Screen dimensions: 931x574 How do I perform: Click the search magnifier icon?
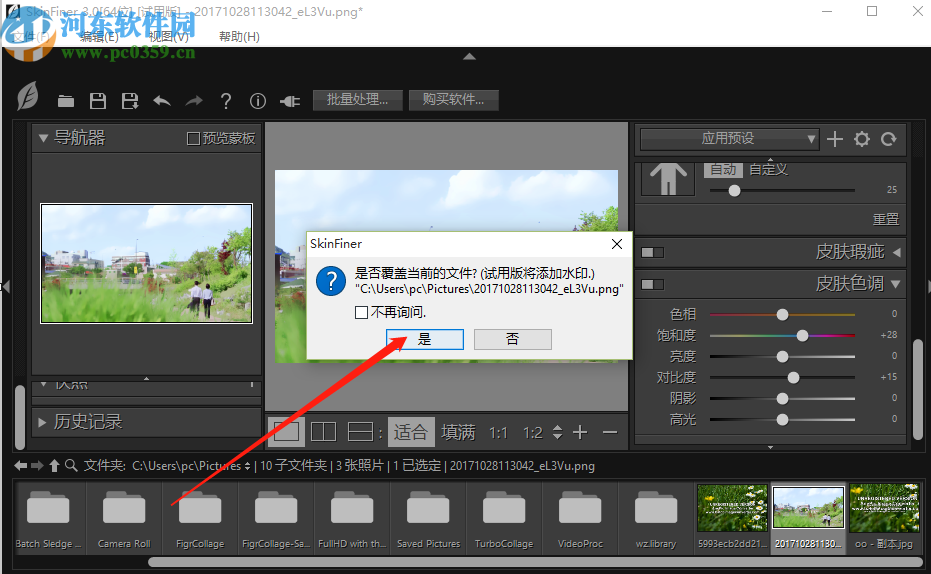pyautogui.click(x=71, y=465)
